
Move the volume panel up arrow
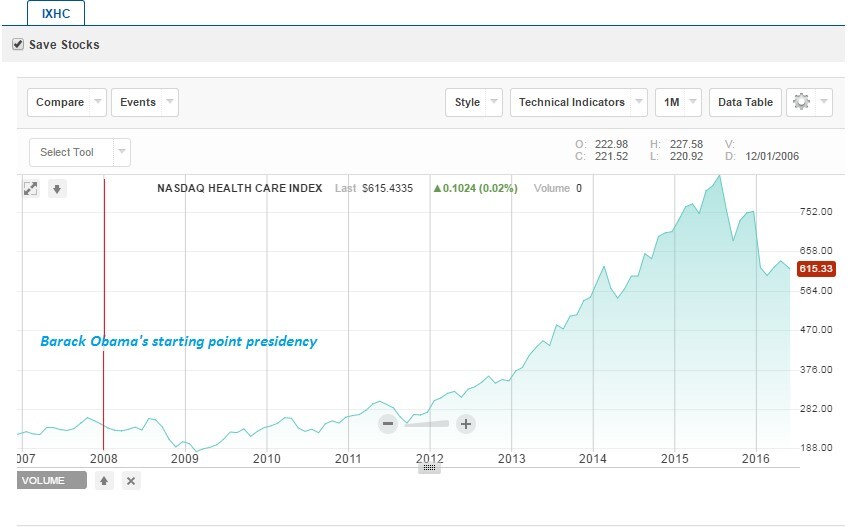(104, 481)
